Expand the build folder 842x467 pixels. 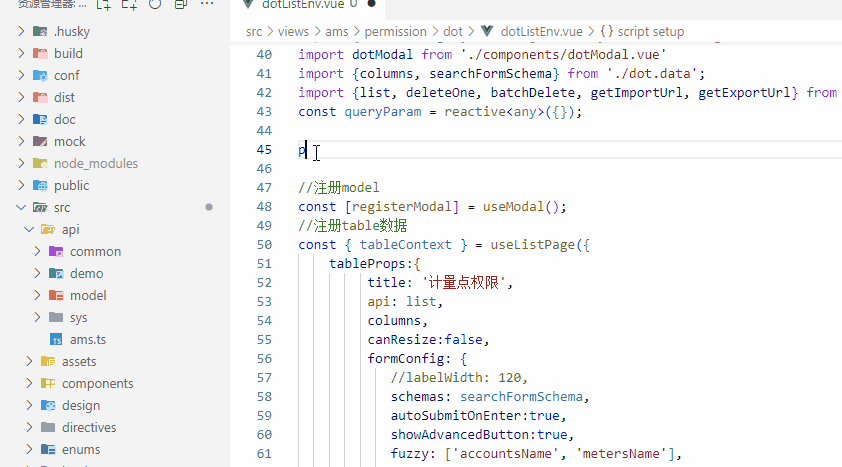21,53
